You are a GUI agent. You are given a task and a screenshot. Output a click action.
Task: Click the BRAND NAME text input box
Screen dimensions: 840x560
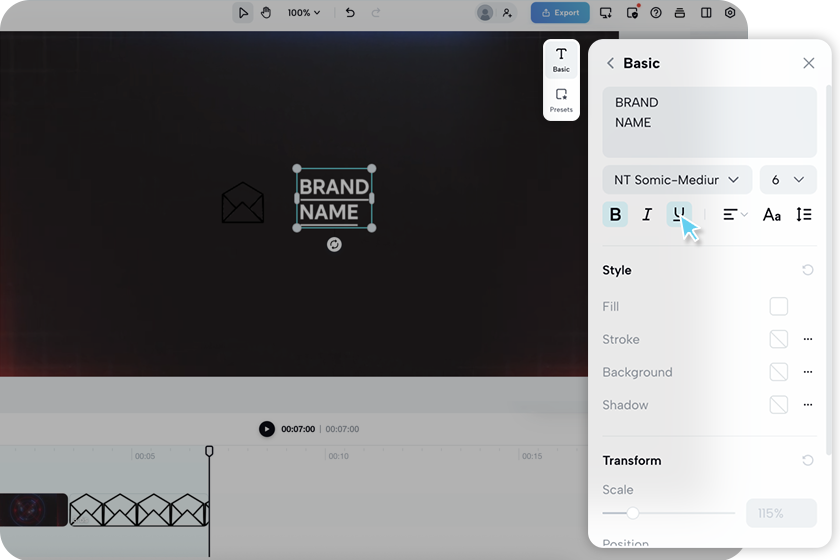[709, 122]
